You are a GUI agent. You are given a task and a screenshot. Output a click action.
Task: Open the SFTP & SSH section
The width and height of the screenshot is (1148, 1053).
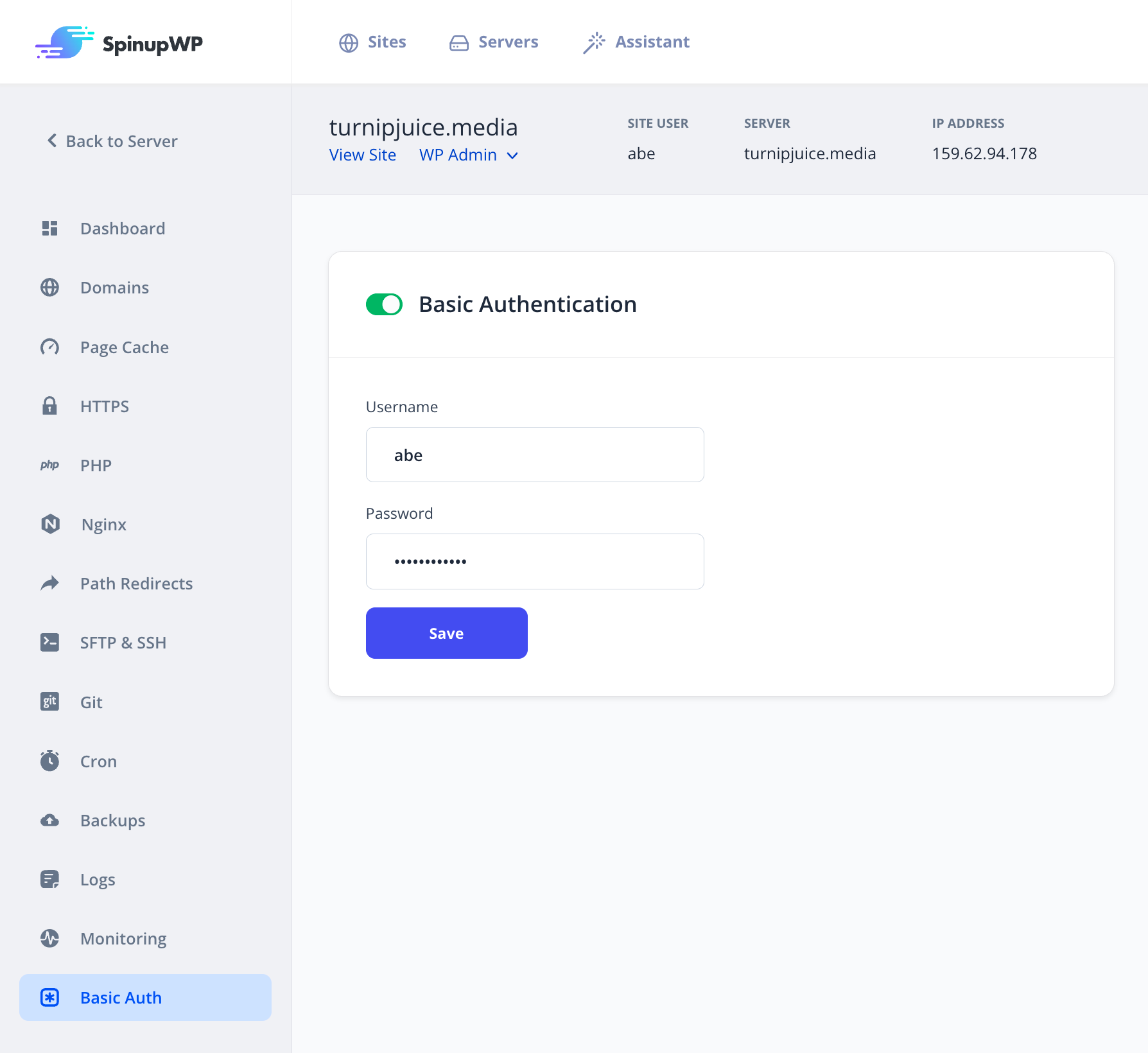123,642
